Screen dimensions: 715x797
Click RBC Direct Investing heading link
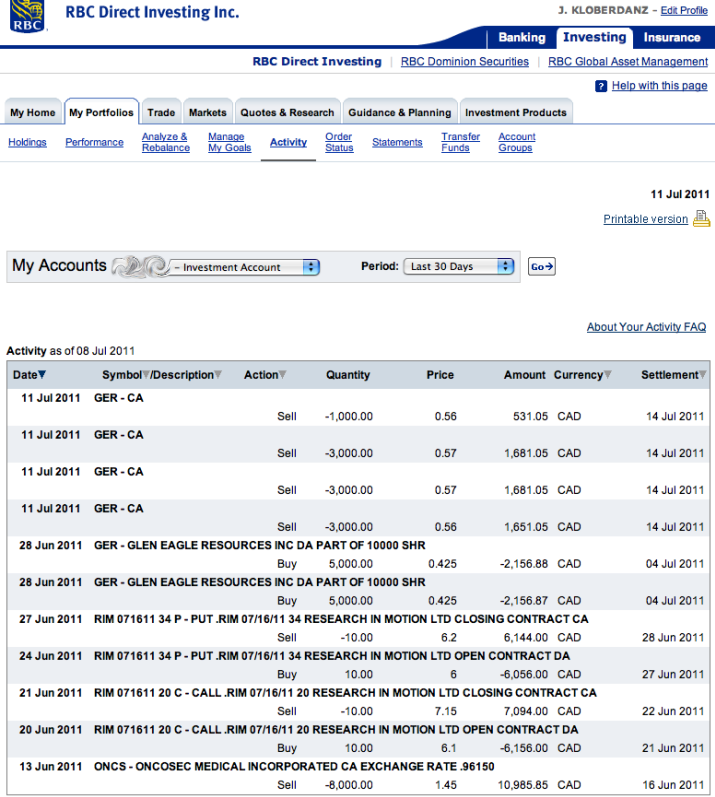click(317, 62)
